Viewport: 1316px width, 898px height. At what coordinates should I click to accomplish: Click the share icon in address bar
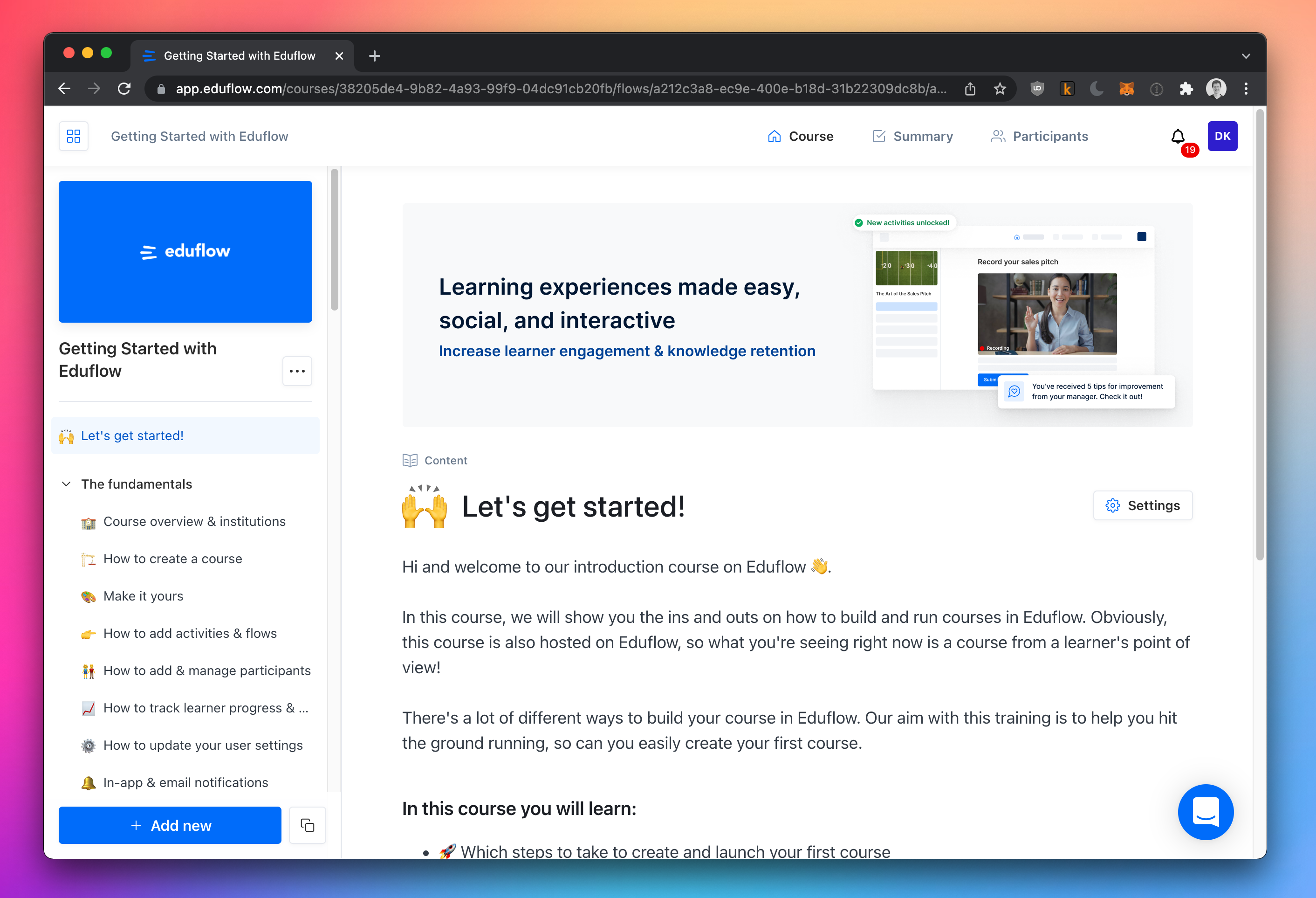(x=970, y=89)
